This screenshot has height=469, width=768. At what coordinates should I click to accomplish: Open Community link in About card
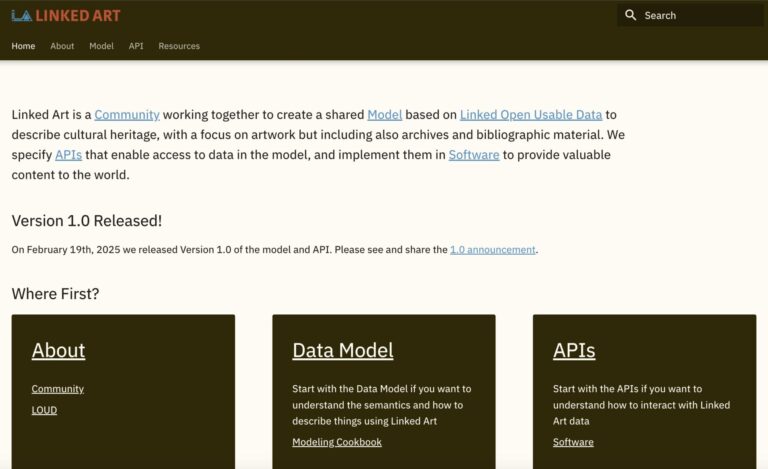click(x=58, y=389)
